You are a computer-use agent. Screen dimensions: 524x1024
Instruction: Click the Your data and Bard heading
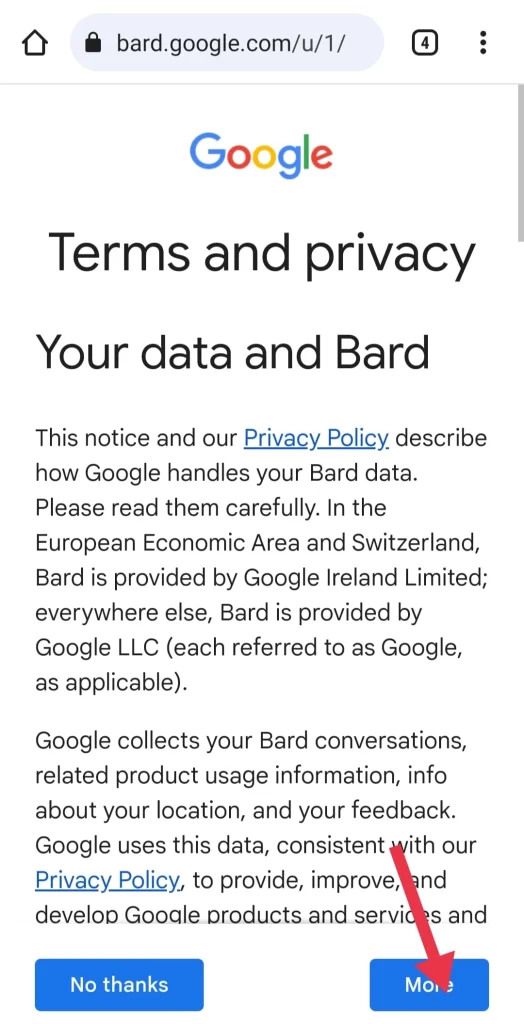[x=233, y=351]
